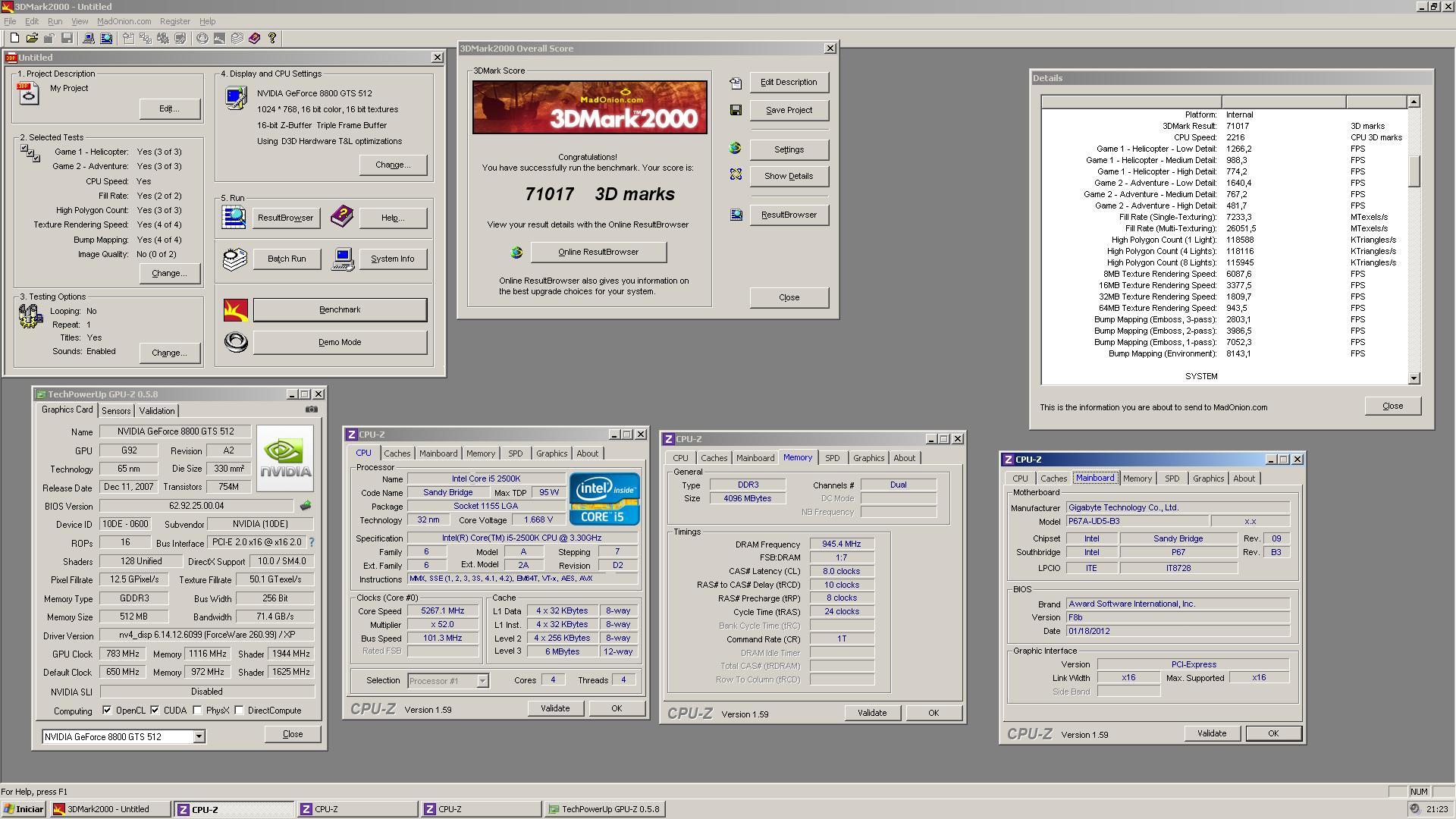Open SPD tab in the Memory CPU-Z window

coord(832,458)
